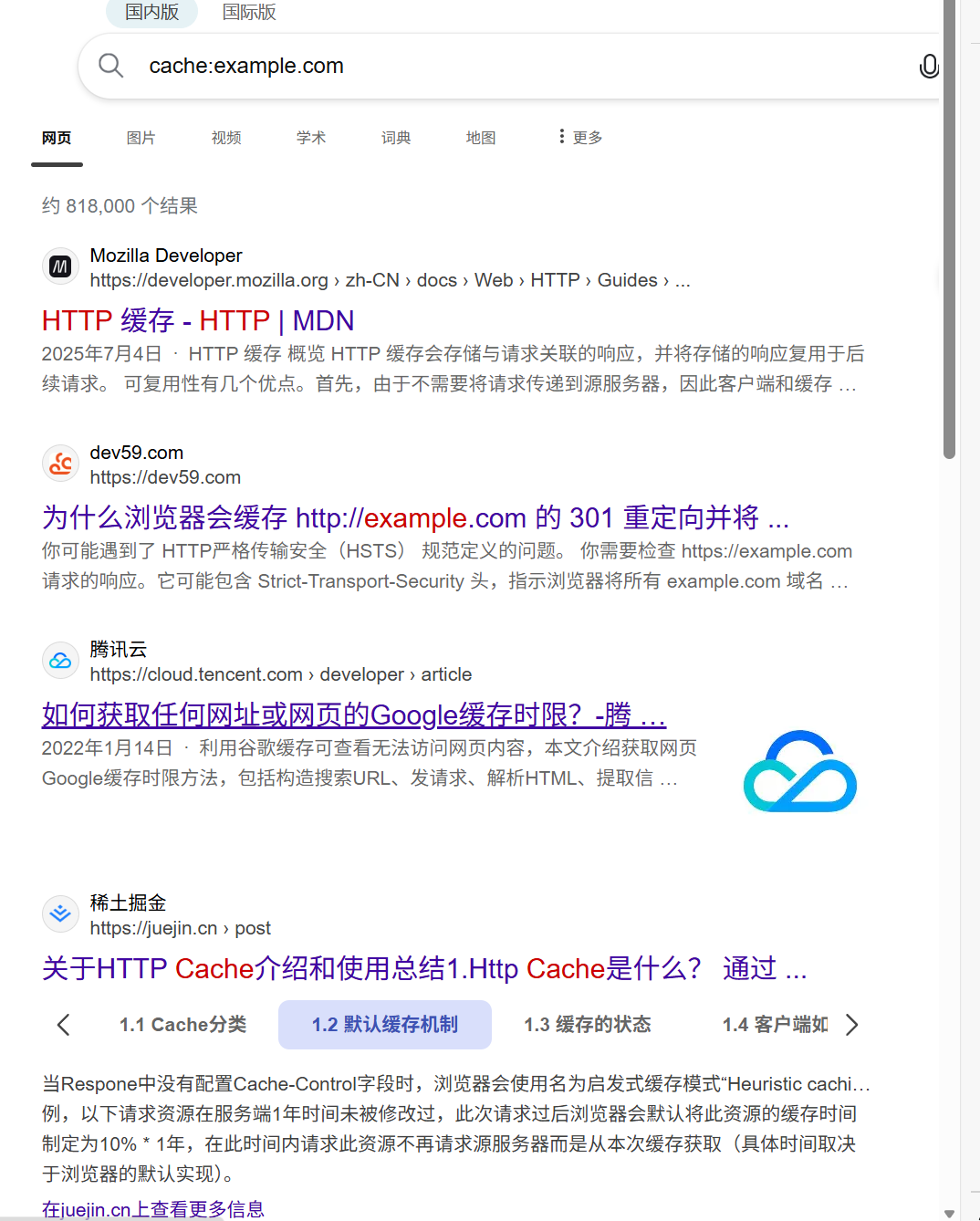
Task: Show previous section with left chevron
Action: point(63,1025)
